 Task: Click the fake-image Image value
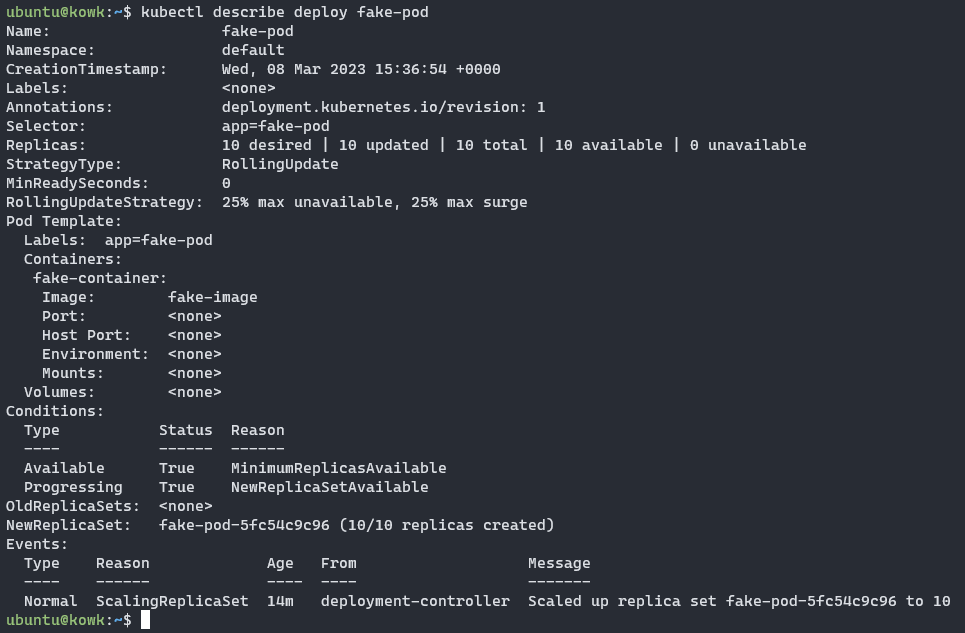pos(213,297)
